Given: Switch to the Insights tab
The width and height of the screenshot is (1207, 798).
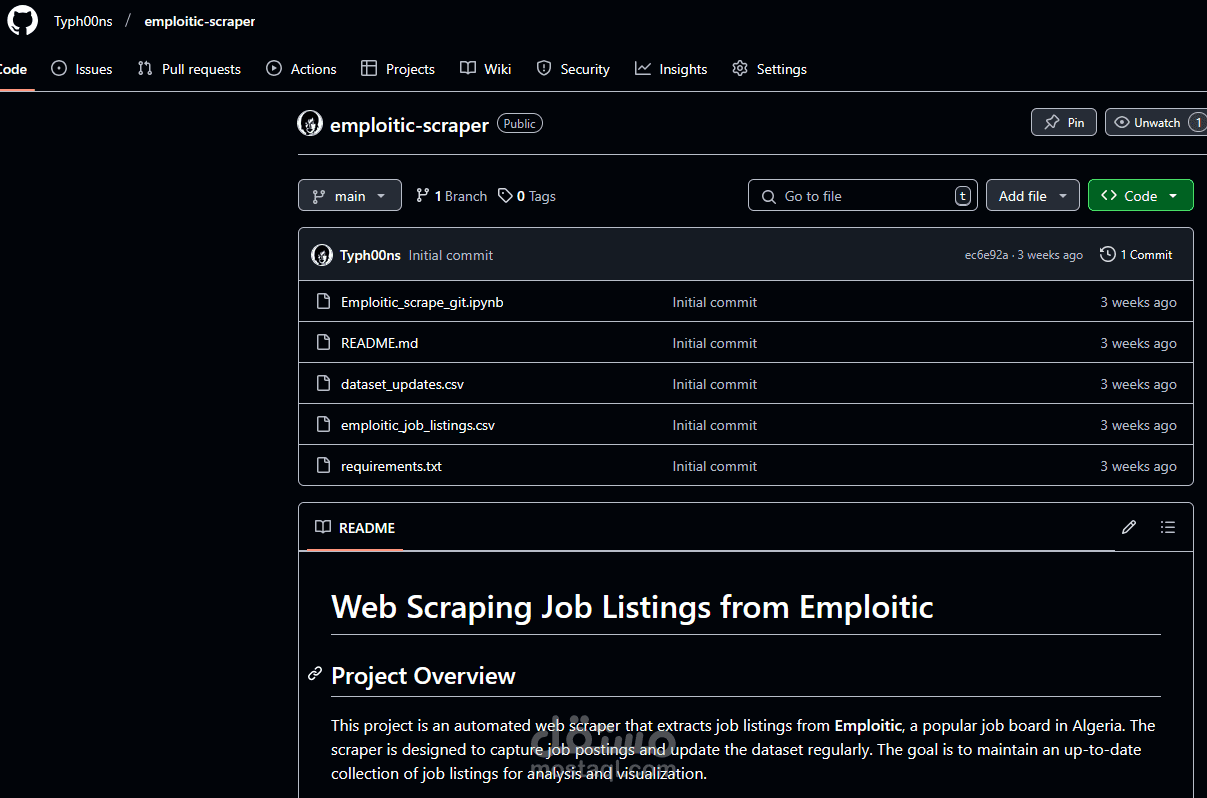Looking at the screenshot, I should 671,69.
